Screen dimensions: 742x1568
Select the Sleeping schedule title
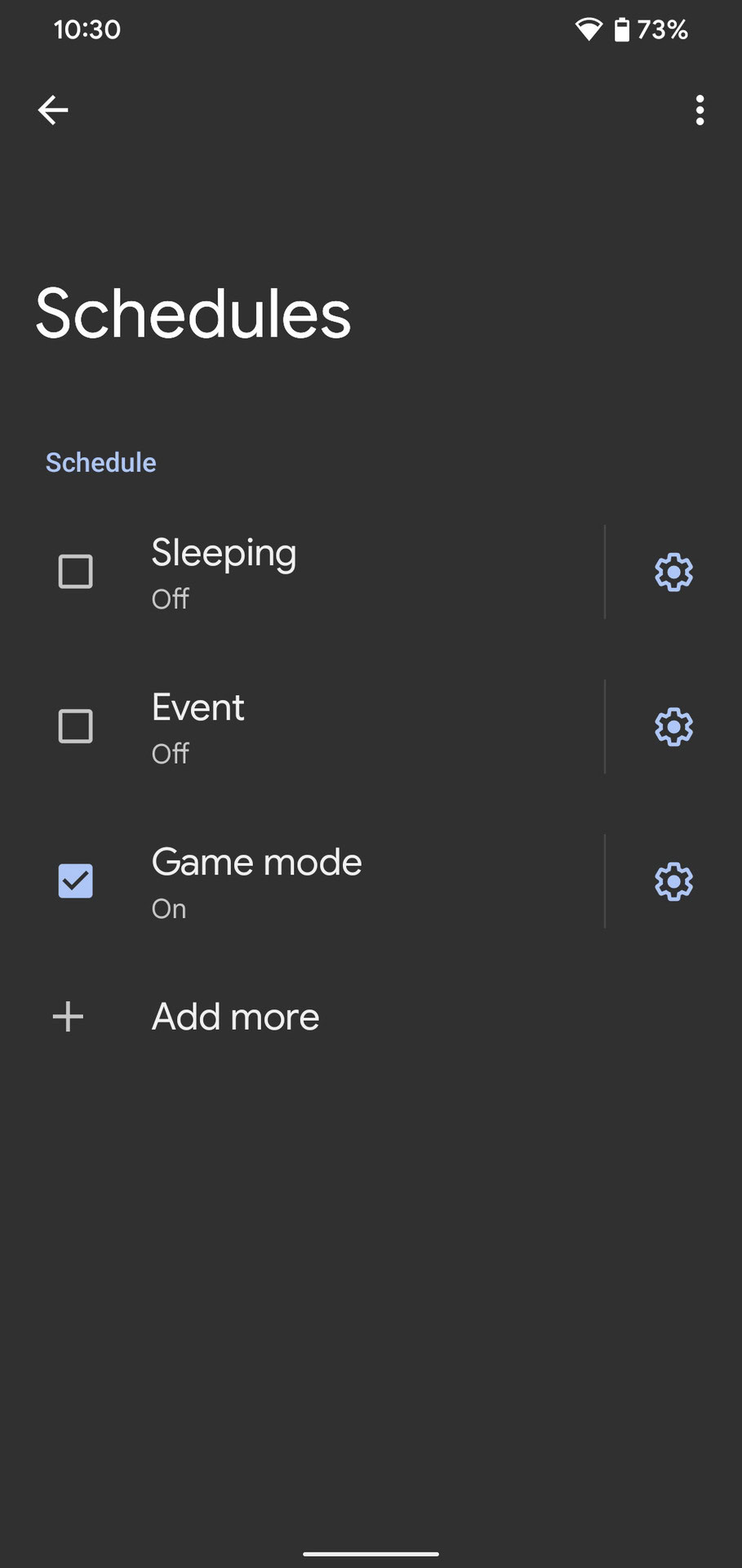[x=224, y=554]
